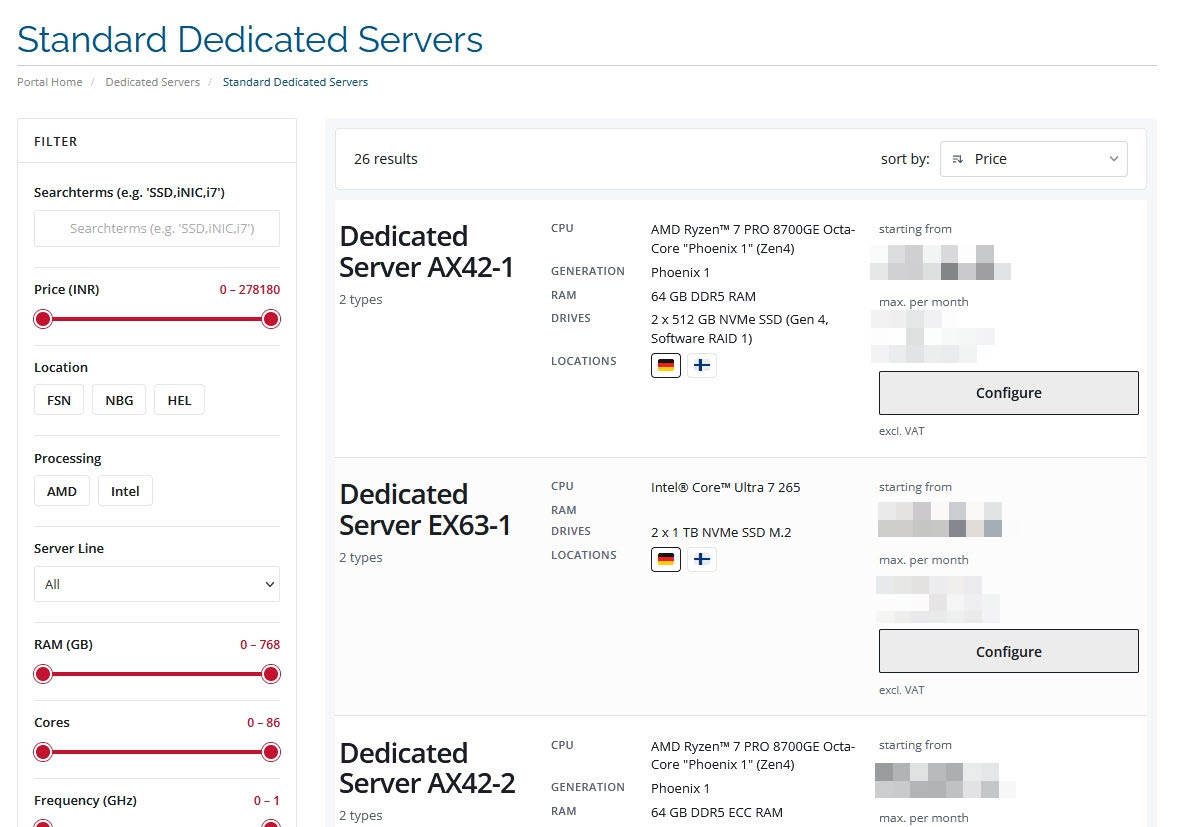Configure the Dedicated Server EX63-1
1200x827 pixels.
tap(1009, 651)
